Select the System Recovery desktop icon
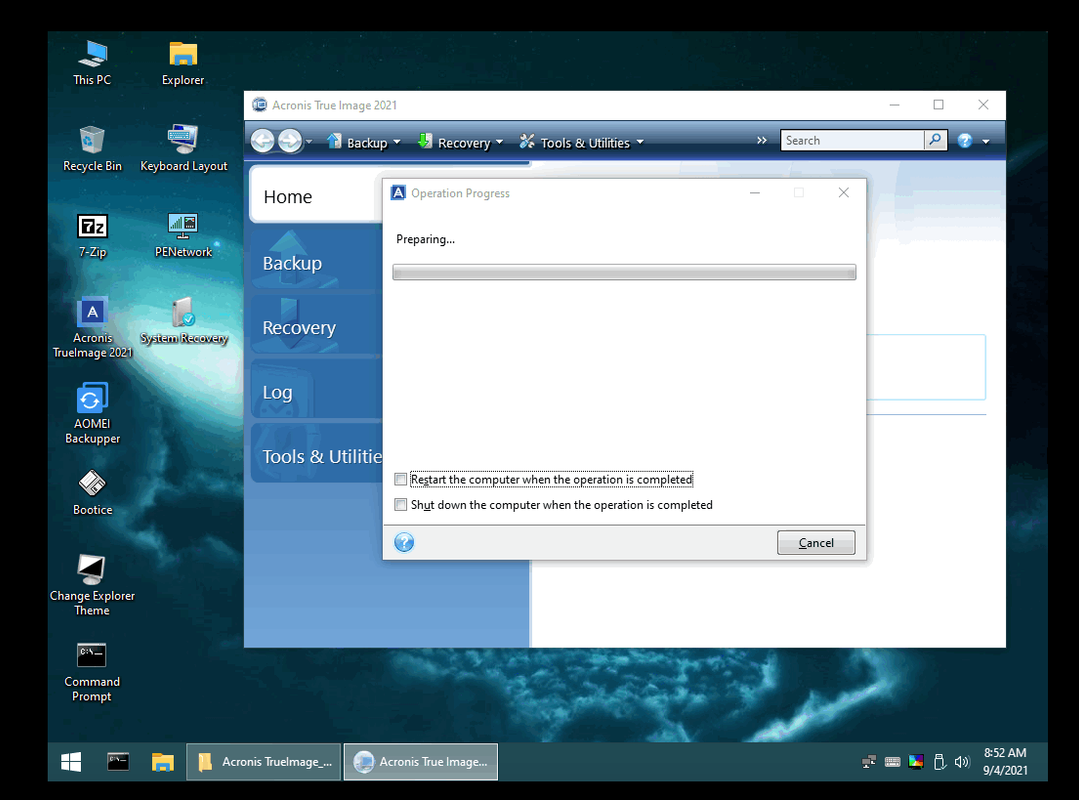Image resolution: width=1079 pixels, height=800 pixels. pyautogui.click(x=183, y=321)
